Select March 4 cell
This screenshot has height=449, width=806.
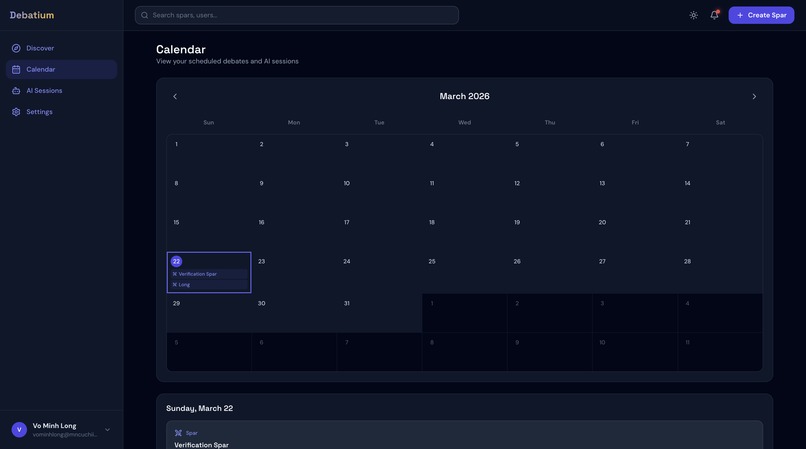click(465, 154)
